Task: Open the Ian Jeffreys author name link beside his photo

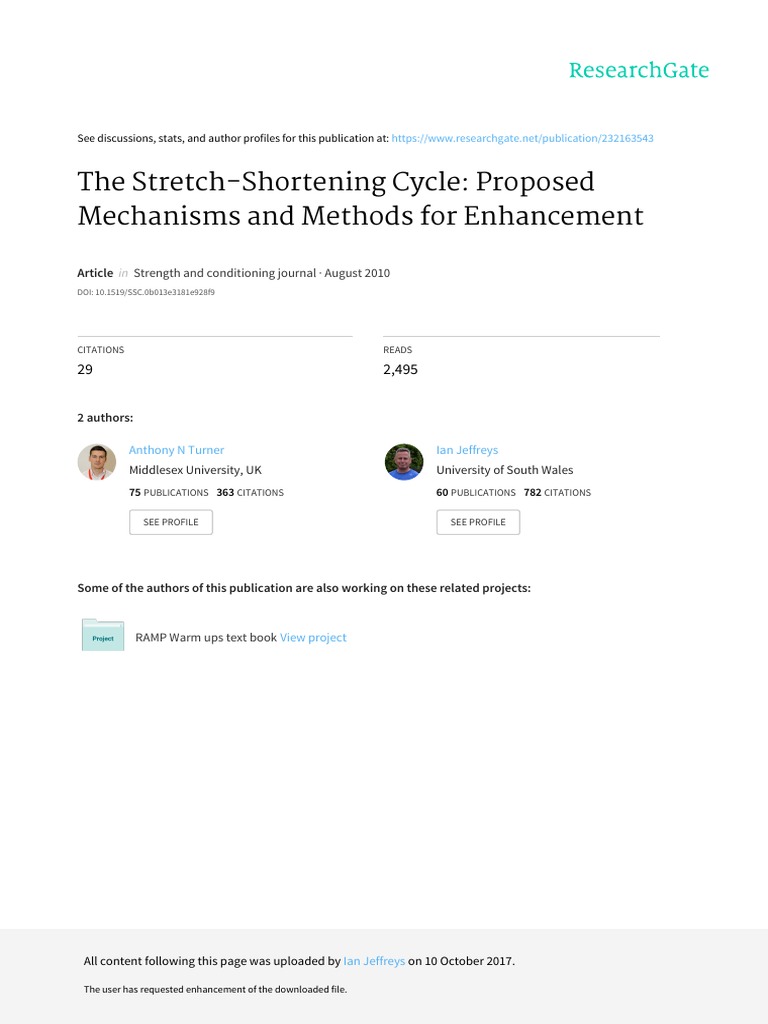Action: click(467, 450)
